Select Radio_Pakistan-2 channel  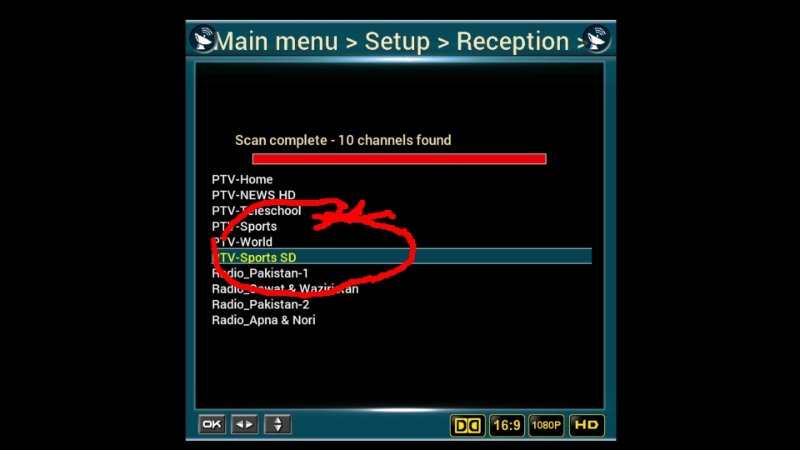pyautogui.click(x=261, y=305)
